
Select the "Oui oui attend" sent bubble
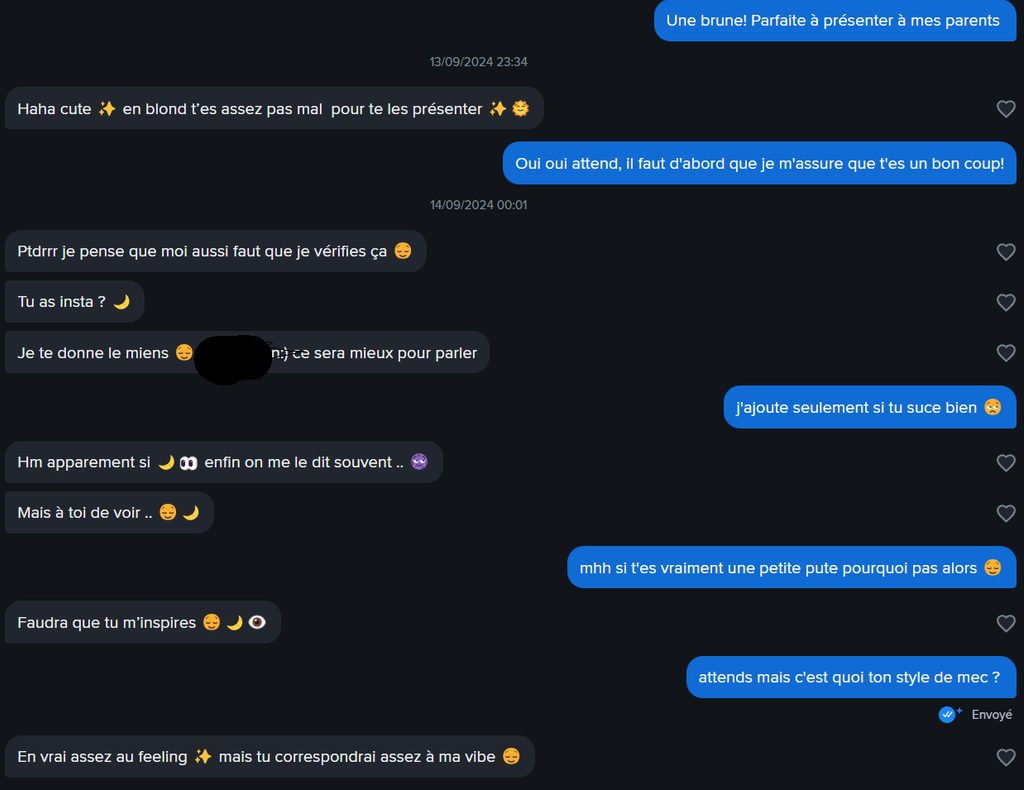pyautogui.click(x=759, y=164)
